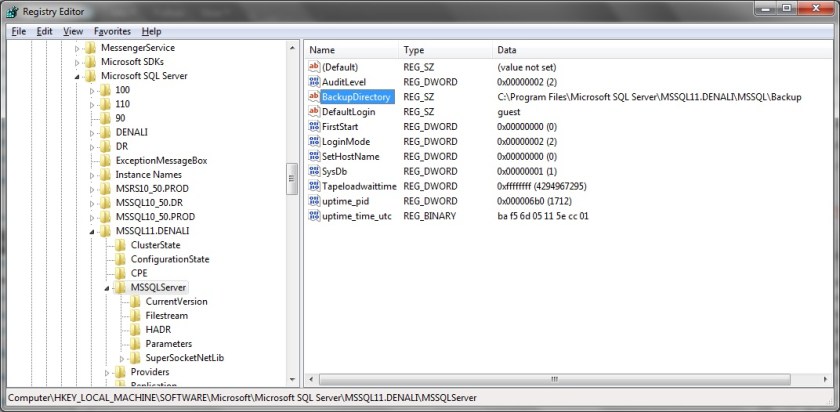The width and height of the screenshot is (840, 412).
Task: Click the uptime_time_utc binary value icon
Action: pyautogui.click(x=314, y=216)
